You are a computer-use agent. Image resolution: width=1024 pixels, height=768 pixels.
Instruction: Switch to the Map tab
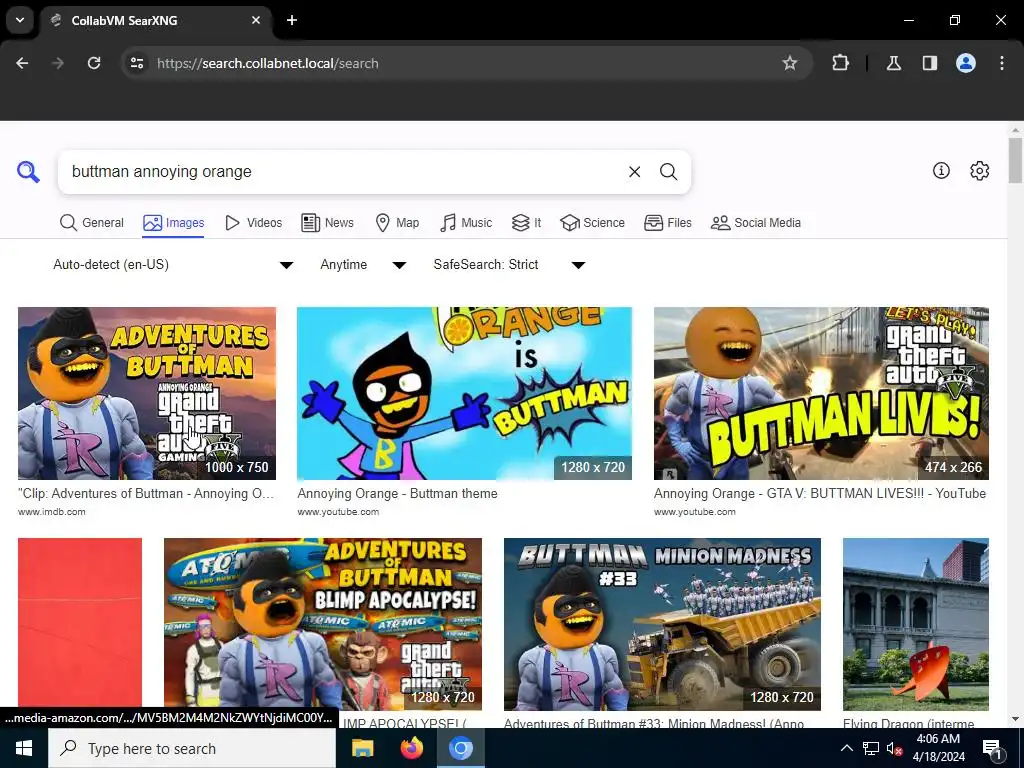click(397, 223)
